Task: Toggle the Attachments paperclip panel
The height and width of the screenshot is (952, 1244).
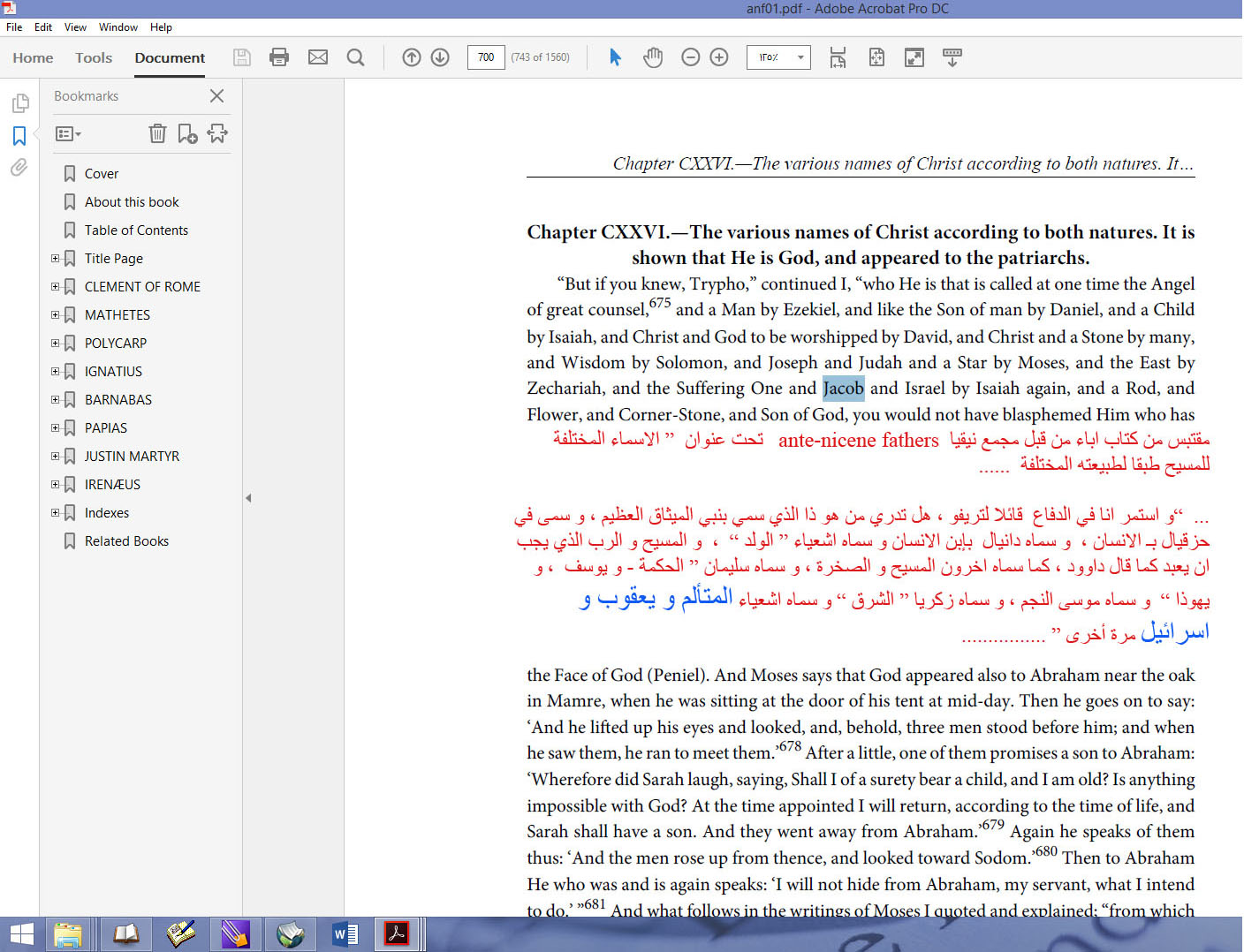Action: [19, 167]
